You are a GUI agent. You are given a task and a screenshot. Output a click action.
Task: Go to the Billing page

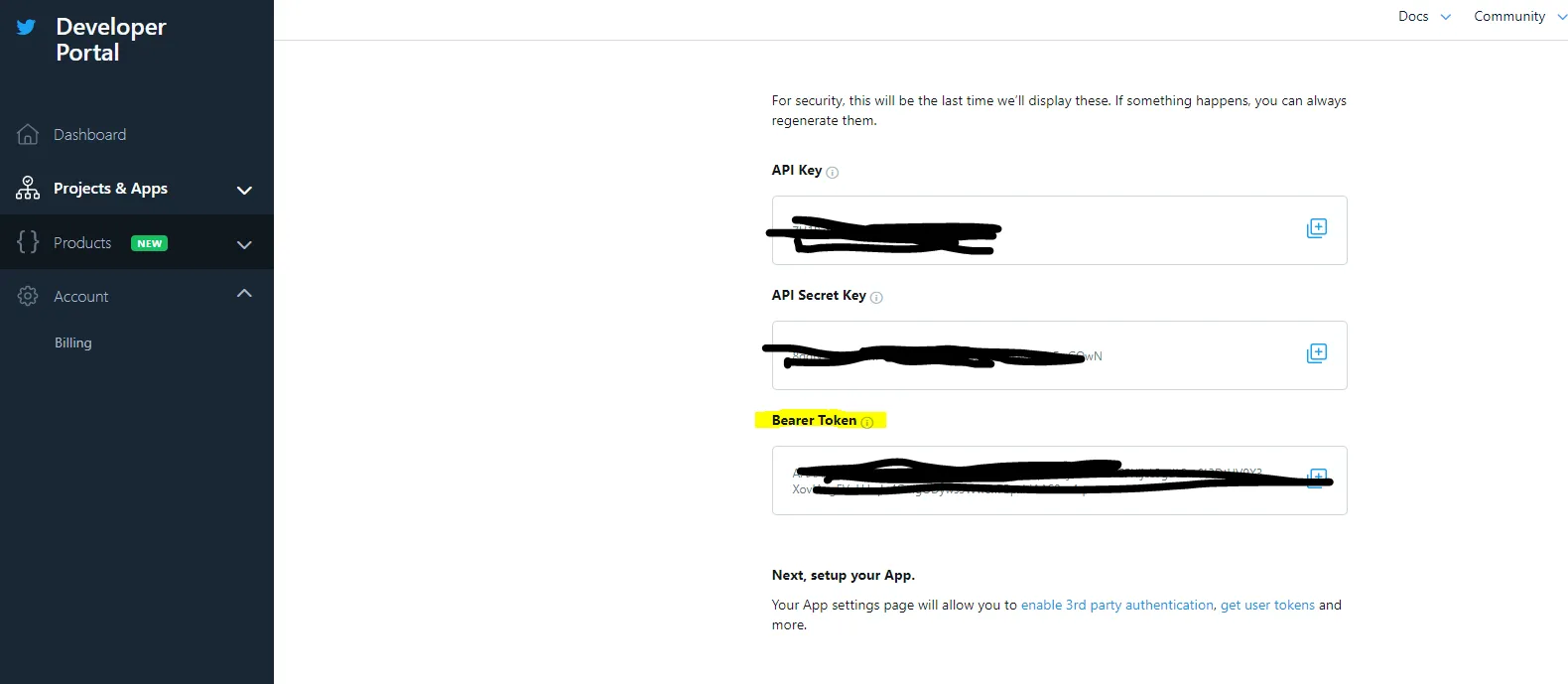pos(72,342)
